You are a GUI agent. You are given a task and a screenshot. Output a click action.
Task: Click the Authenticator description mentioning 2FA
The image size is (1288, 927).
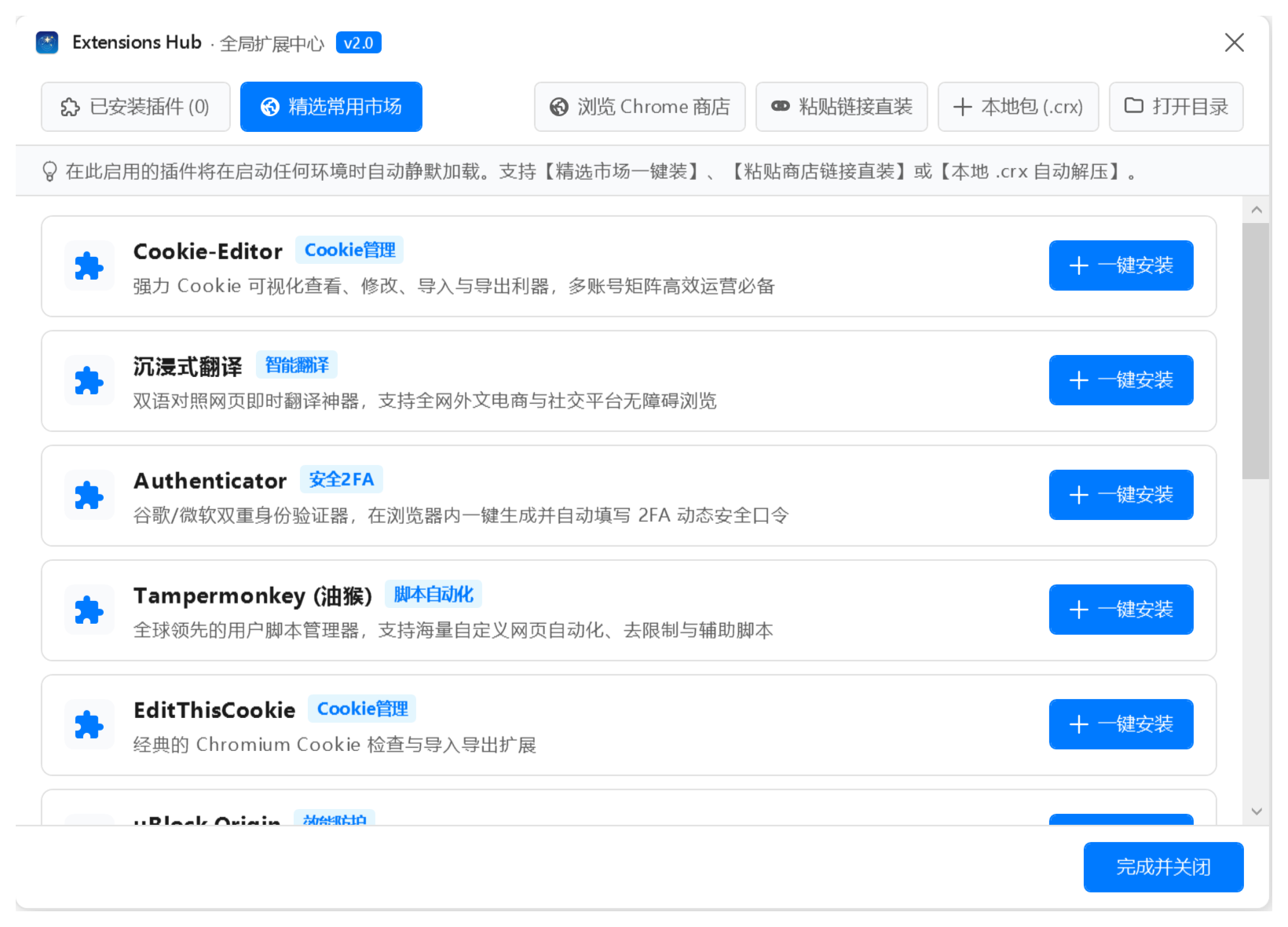(461, 515)
